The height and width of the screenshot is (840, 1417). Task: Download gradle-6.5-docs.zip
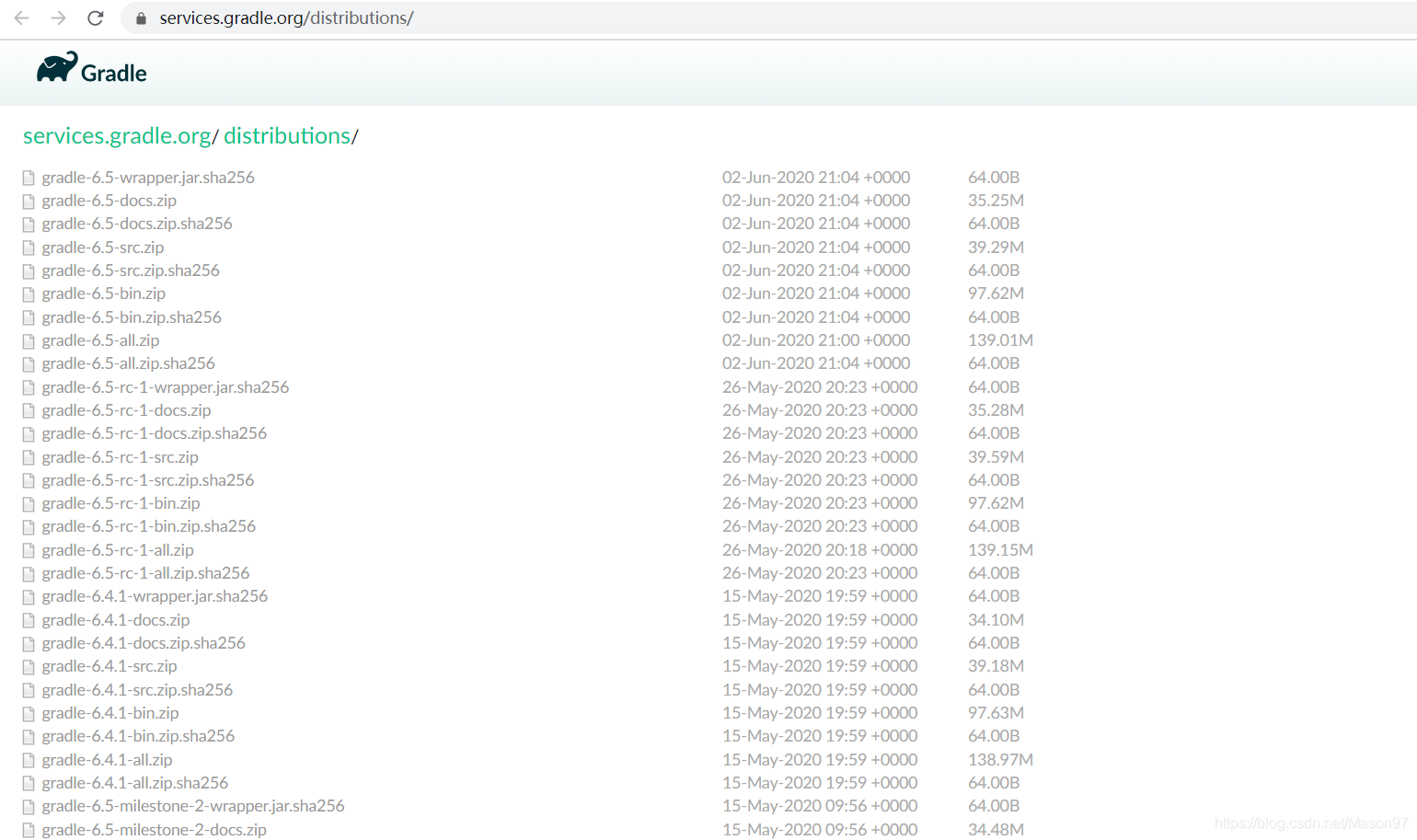click(109, 201)
